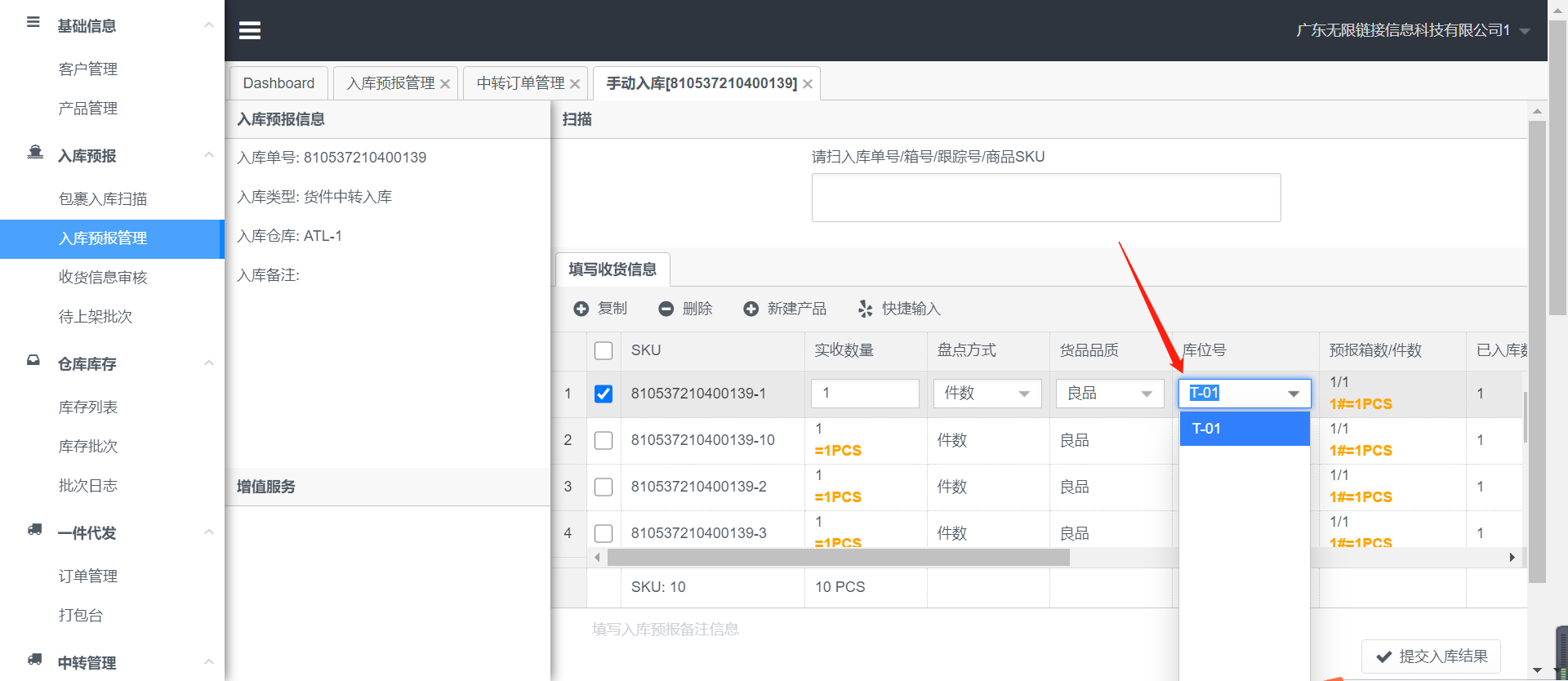Open 产品管理 in the sidebar
Viewport: 1568px width, 681px height.
point(88,109)
